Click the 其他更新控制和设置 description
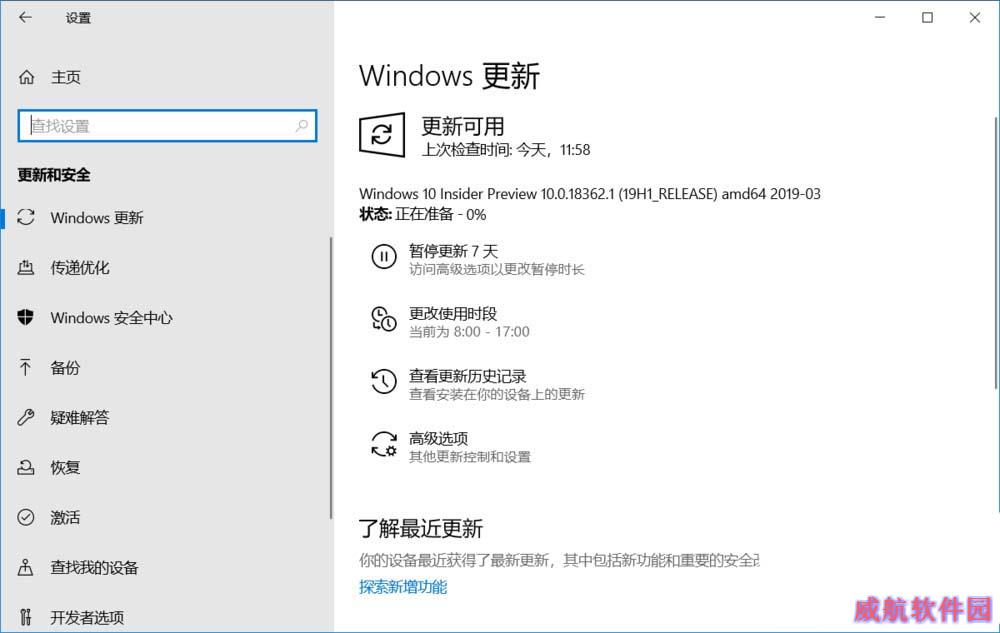Screen dimensions: 1000x633 (470, 456)
